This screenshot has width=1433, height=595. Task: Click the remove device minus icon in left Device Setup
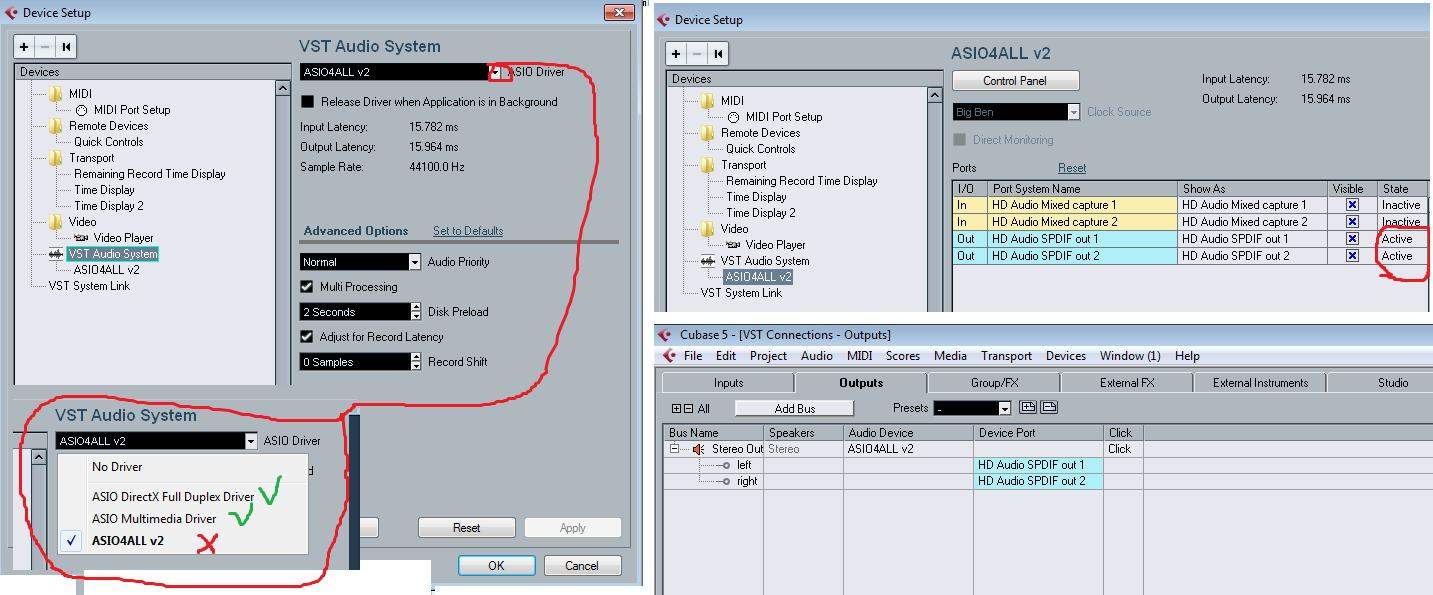(45, 46)
